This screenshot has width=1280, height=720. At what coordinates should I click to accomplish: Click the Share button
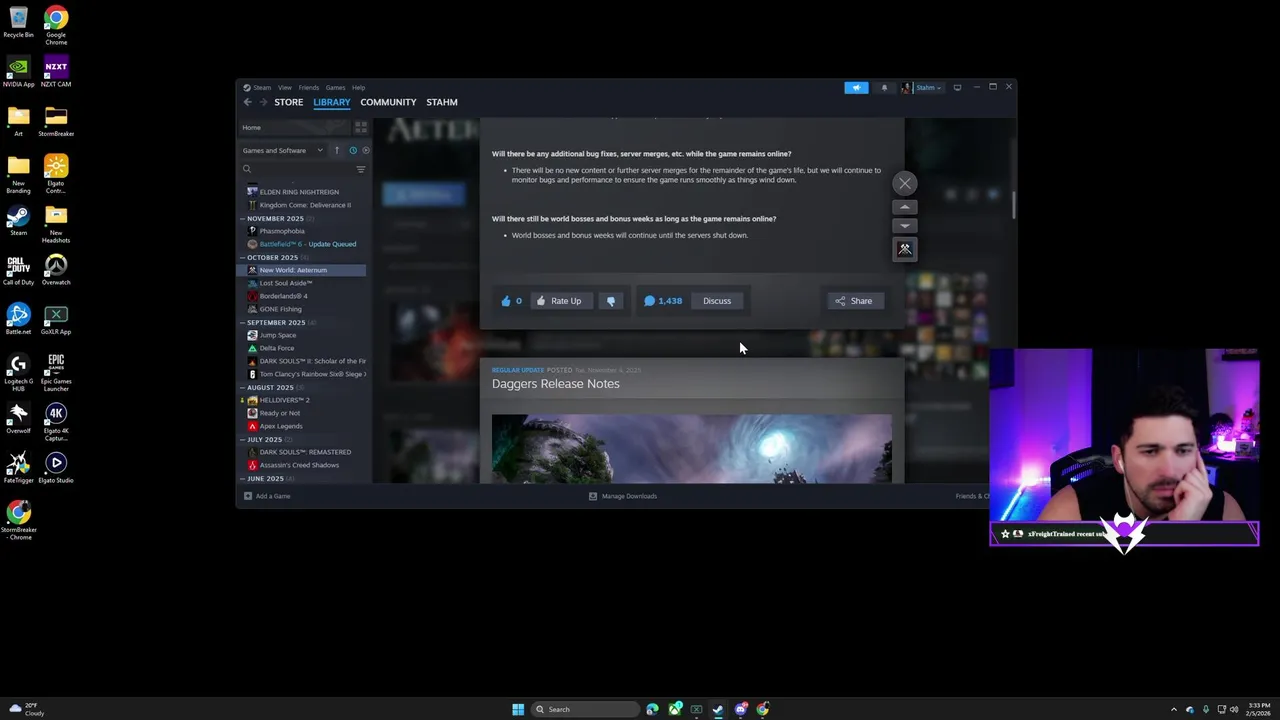pyautogui.click(x=854, y=301)
